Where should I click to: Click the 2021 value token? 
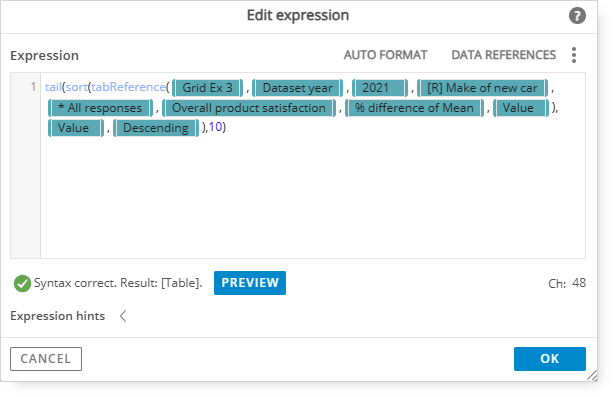coord(380,88)
